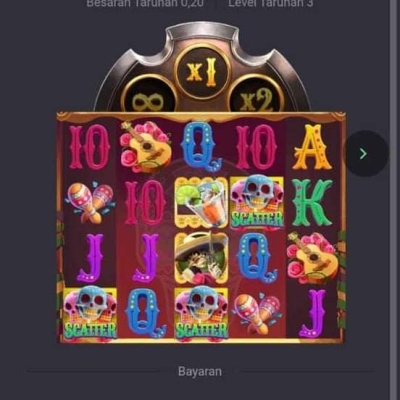Click the cocktail glass symbol
This screenshot has width=400, height=400.
[201, 203]
